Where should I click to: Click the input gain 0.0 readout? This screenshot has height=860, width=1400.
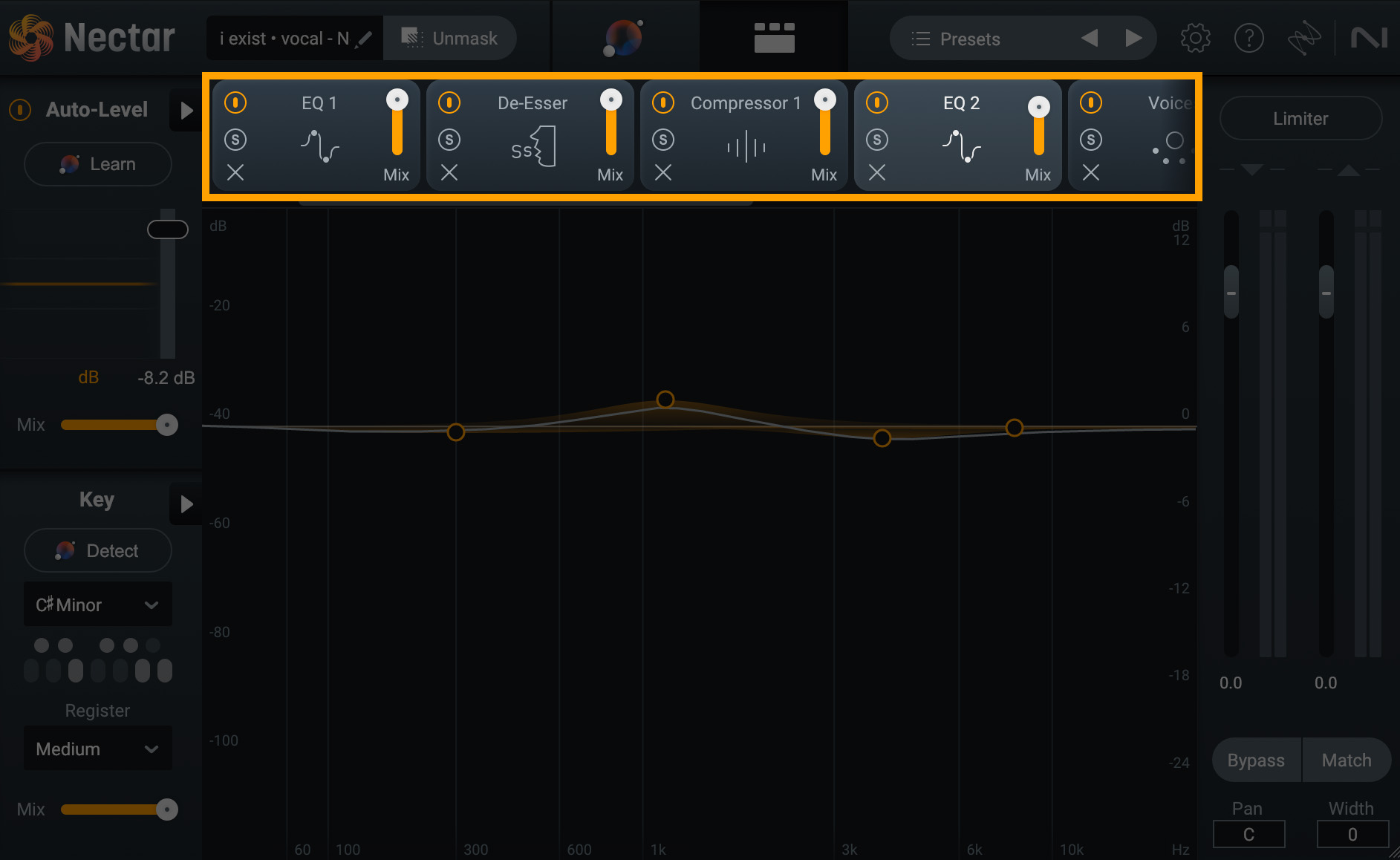(1231, 683)
